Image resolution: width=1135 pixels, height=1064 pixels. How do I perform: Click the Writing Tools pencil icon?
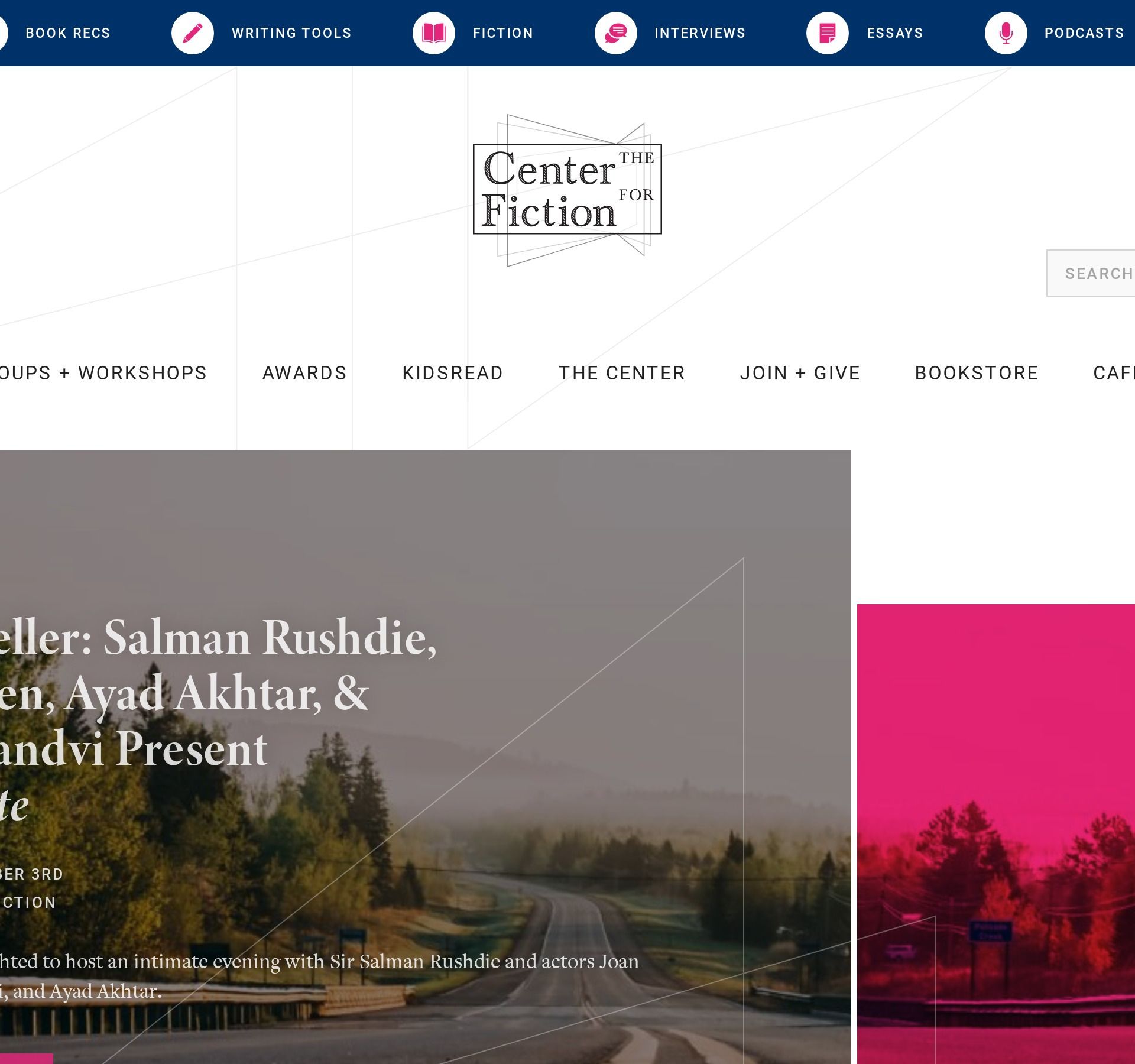coord(193,33)
